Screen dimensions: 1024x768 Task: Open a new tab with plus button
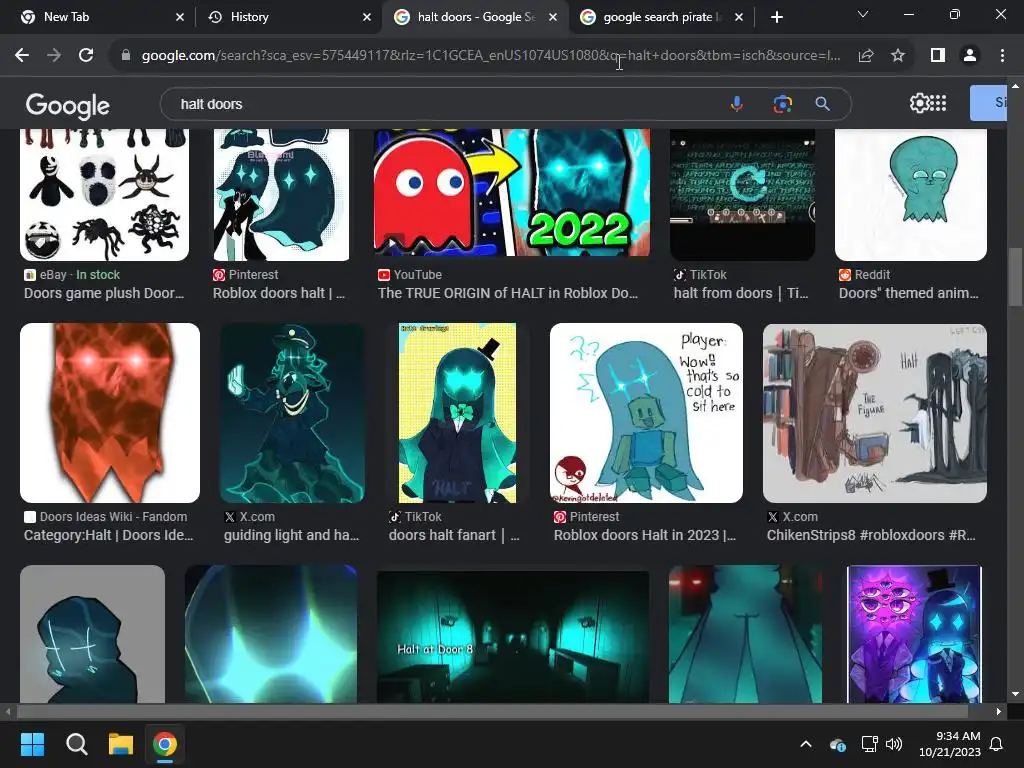[776, 17]
